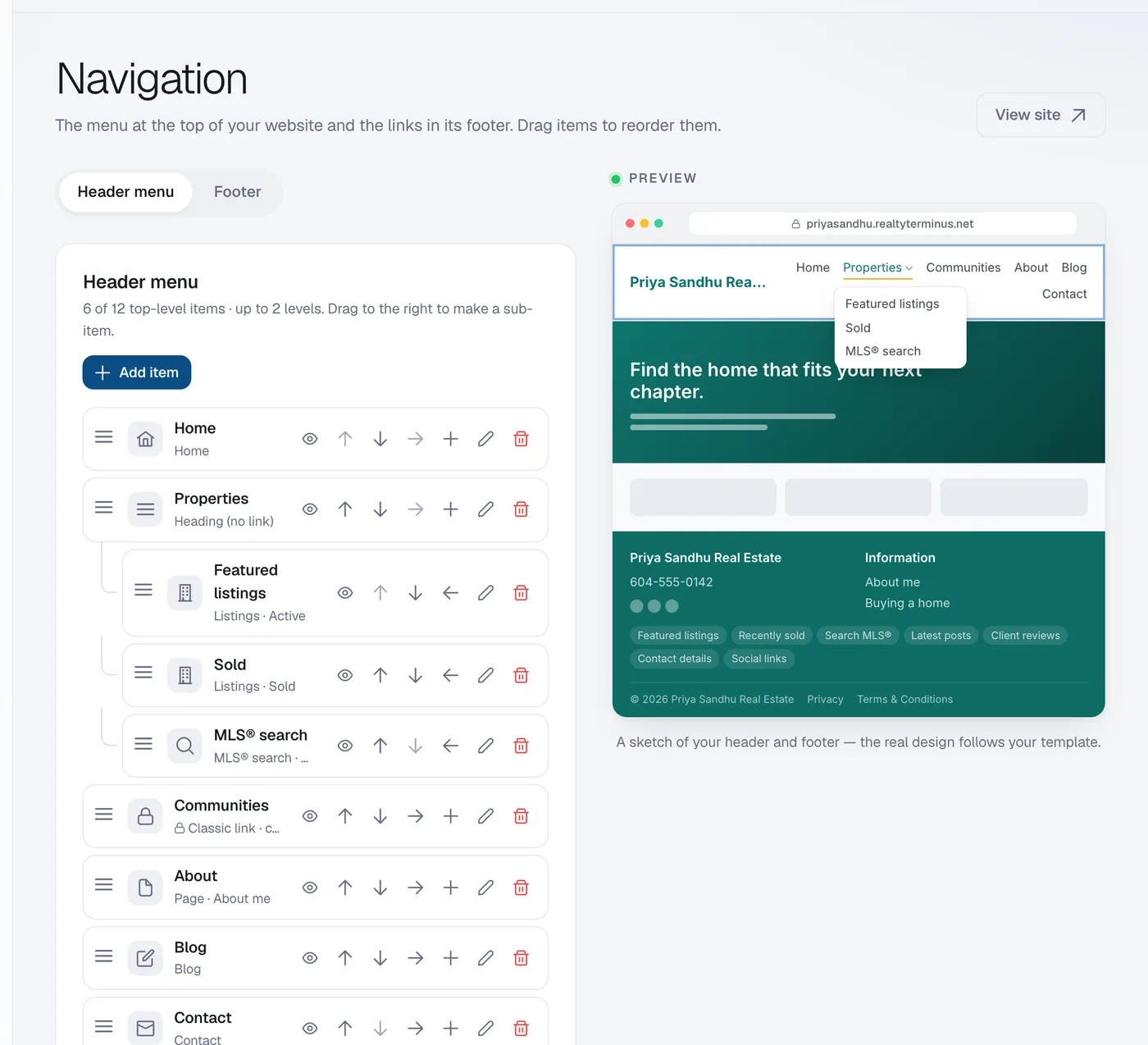This screenshot has width=1148, height=1045.
Task: Open Communities link in preview header
Action: [963, 267]
